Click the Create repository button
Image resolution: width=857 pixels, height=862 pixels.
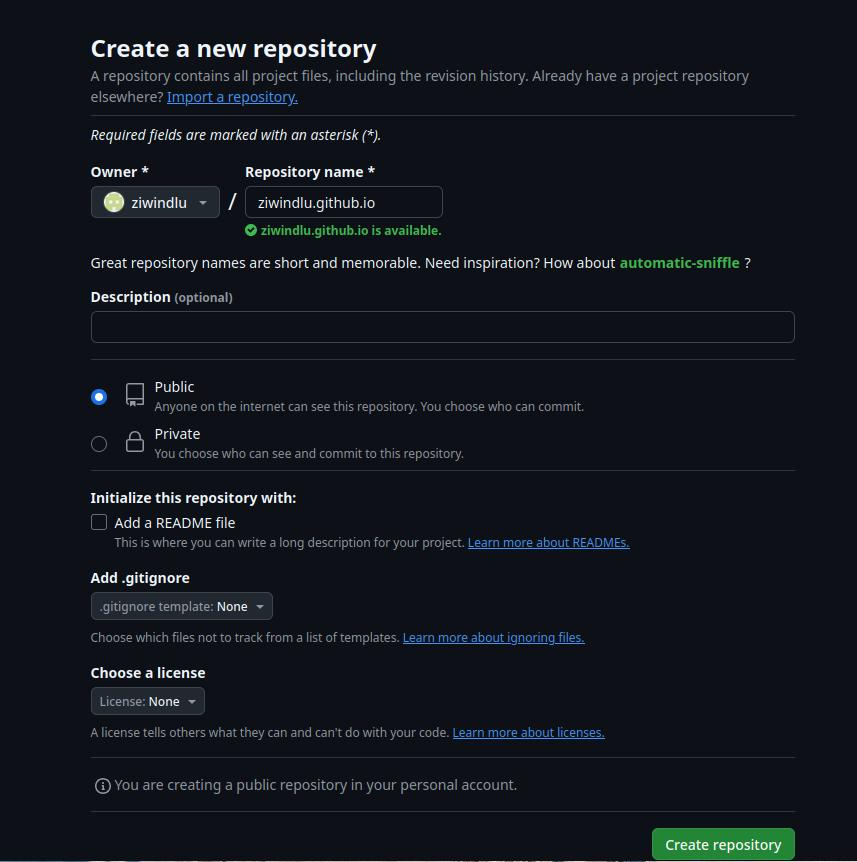click(723, 844)
